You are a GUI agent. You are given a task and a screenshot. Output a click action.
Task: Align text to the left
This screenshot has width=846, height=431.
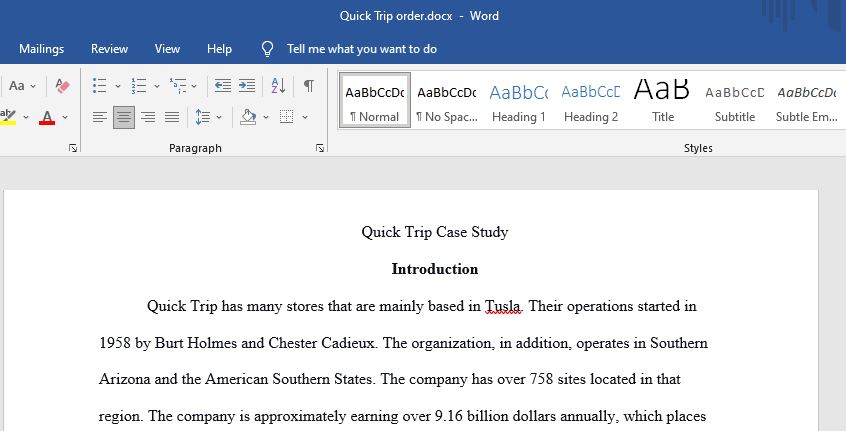coord(99,117)
